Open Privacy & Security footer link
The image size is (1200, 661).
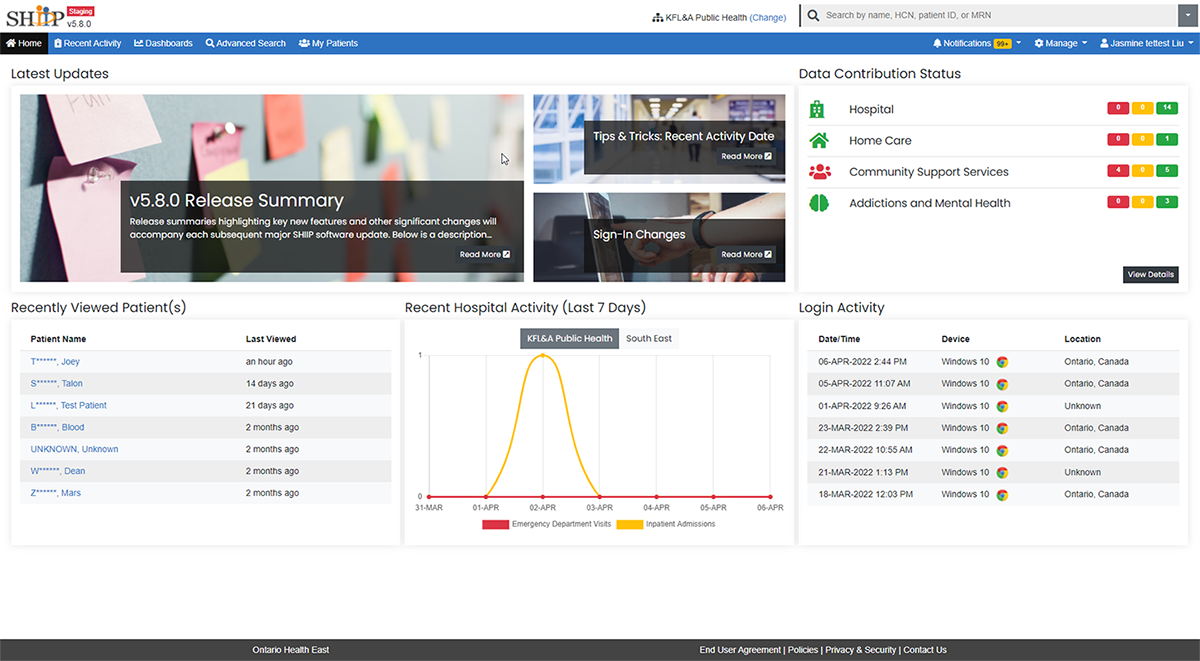pyautogui.click(x=861, y=650)
